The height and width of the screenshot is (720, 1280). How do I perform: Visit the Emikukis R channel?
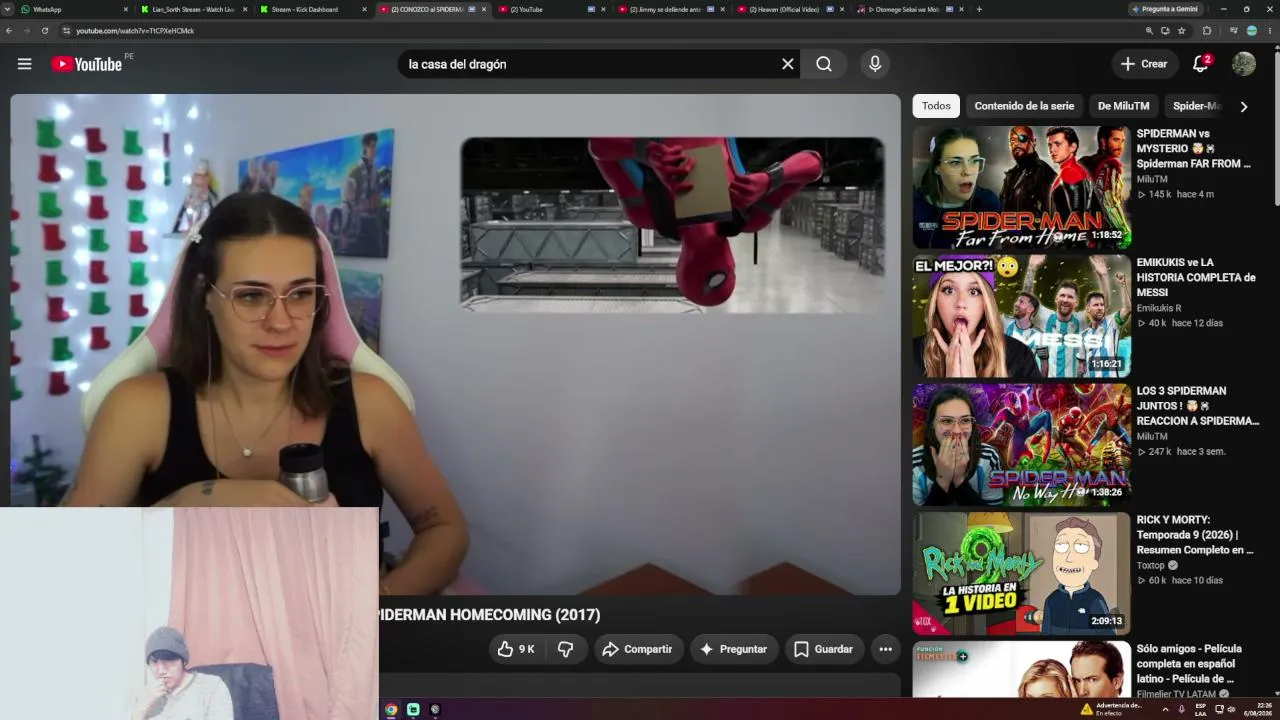[x=1158, y=308]
